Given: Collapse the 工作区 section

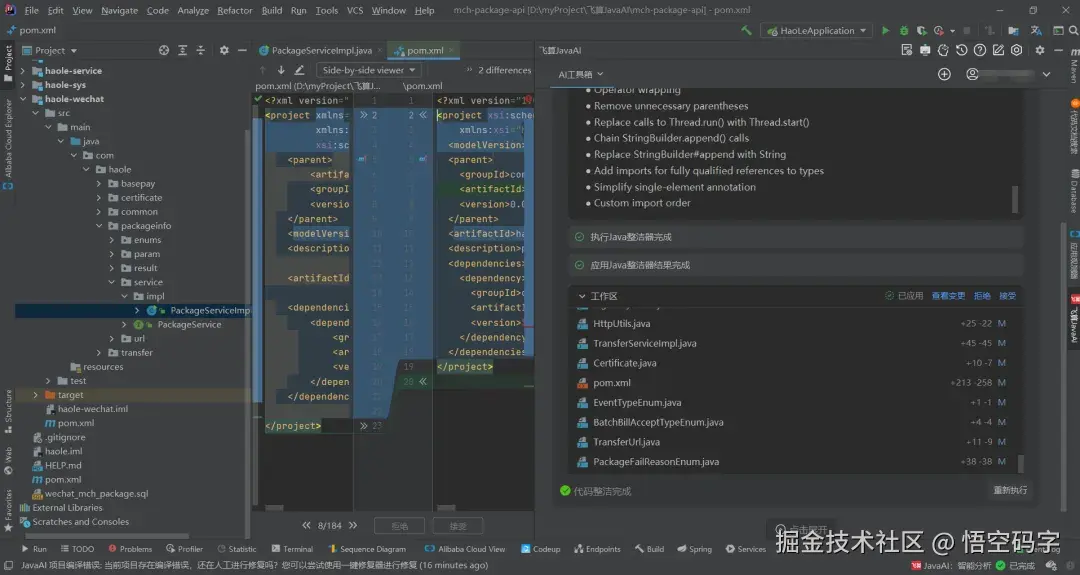Looking at the screenshot, I should [x=582, y=296].
